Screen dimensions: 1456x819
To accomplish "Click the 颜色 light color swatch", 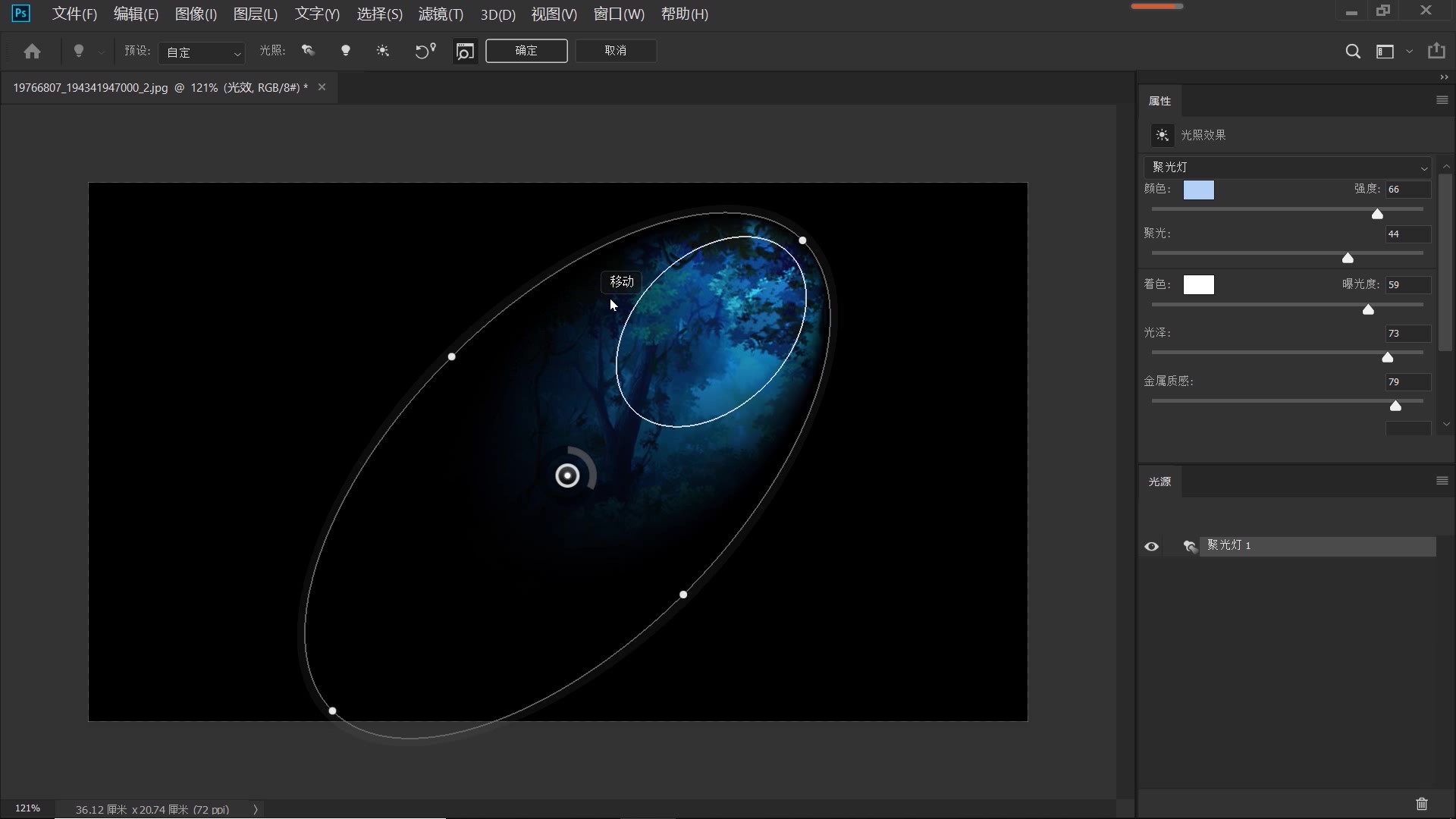I will pos(1198,190).
